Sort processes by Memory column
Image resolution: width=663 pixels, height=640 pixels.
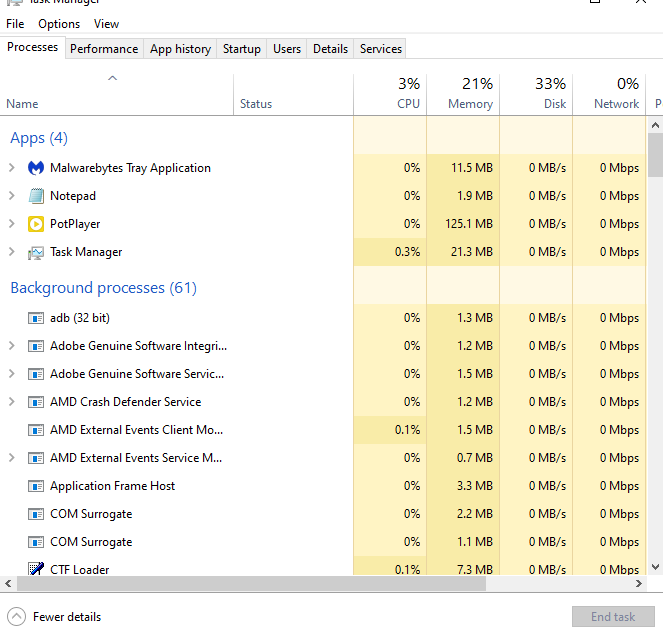click(463, 94)
